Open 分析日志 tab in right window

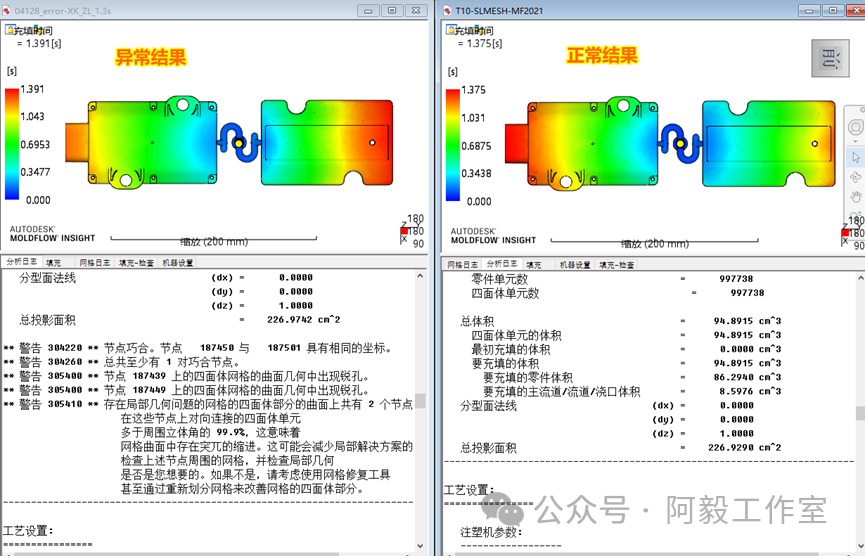click(501, 264)
